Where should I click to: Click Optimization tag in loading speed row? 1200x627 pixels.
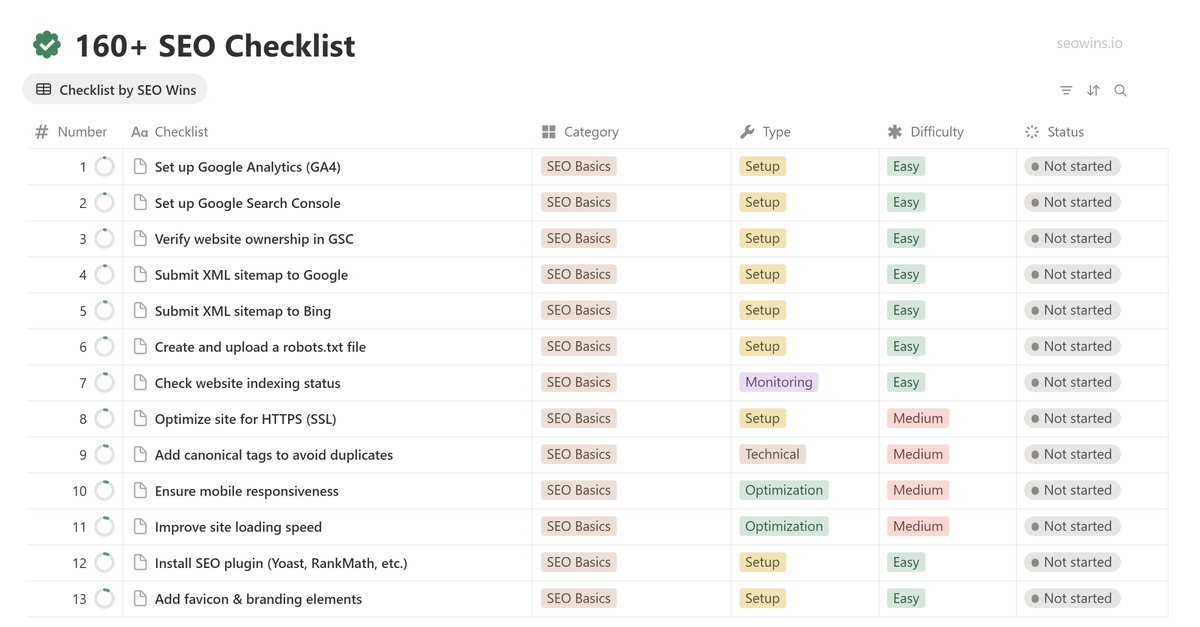click(x=784, y=526)
